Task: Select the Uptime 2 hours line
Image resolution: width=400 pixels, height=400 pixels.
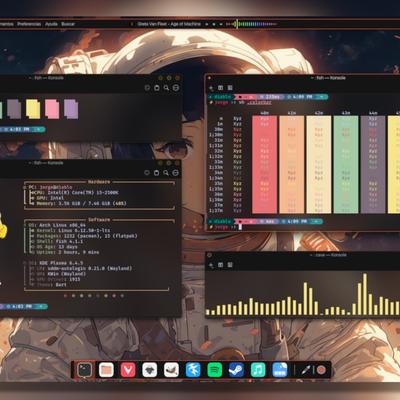Action: [64, 252]
